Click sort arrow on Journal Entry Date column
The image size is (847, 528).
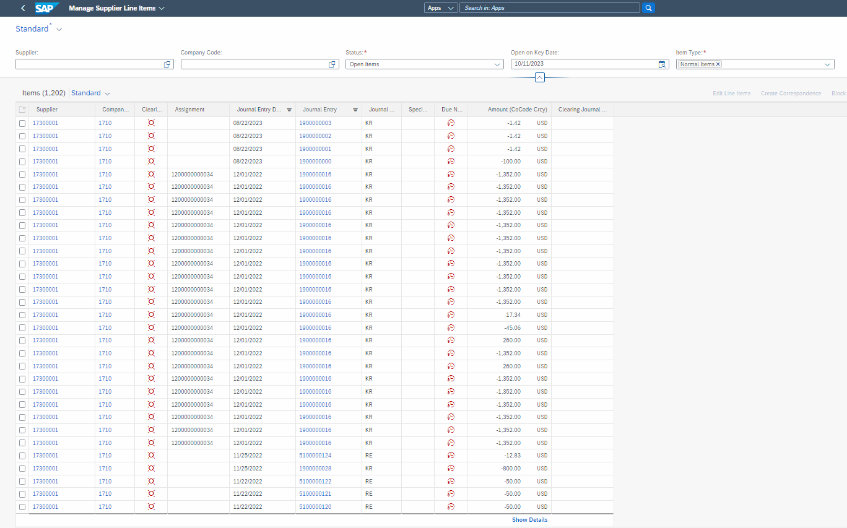pos(289,109)
